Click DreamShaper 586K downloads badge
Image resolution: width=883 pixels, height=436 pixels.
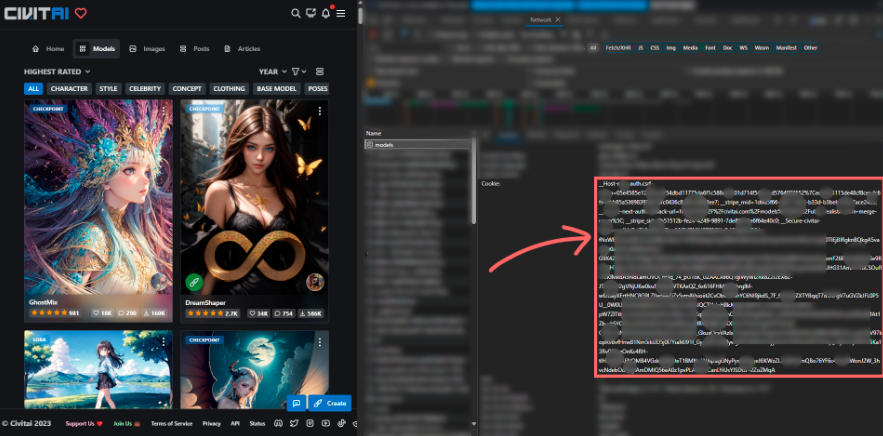coord(311,313)
